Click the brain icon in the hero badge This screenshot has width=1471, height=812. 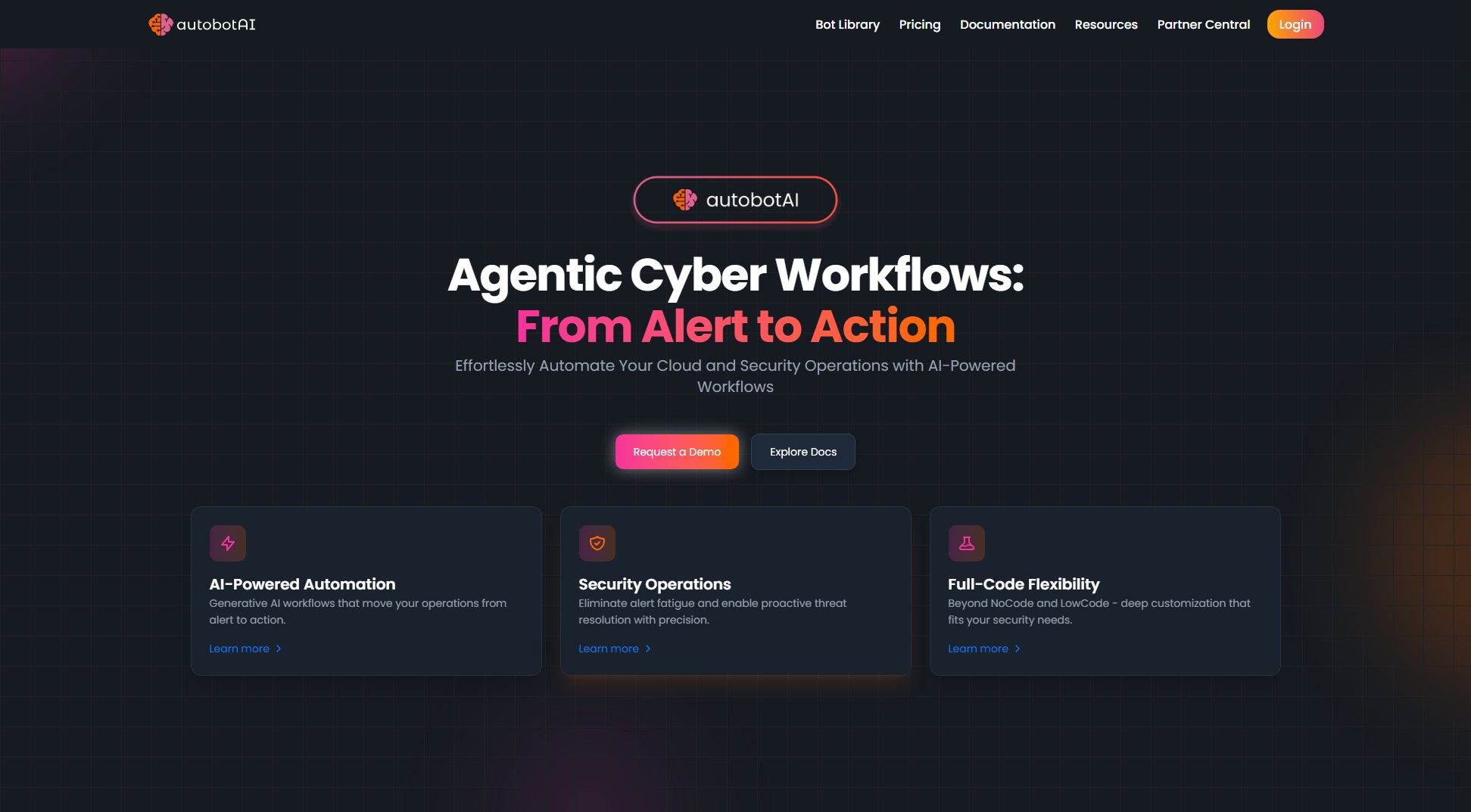[685, 200]
